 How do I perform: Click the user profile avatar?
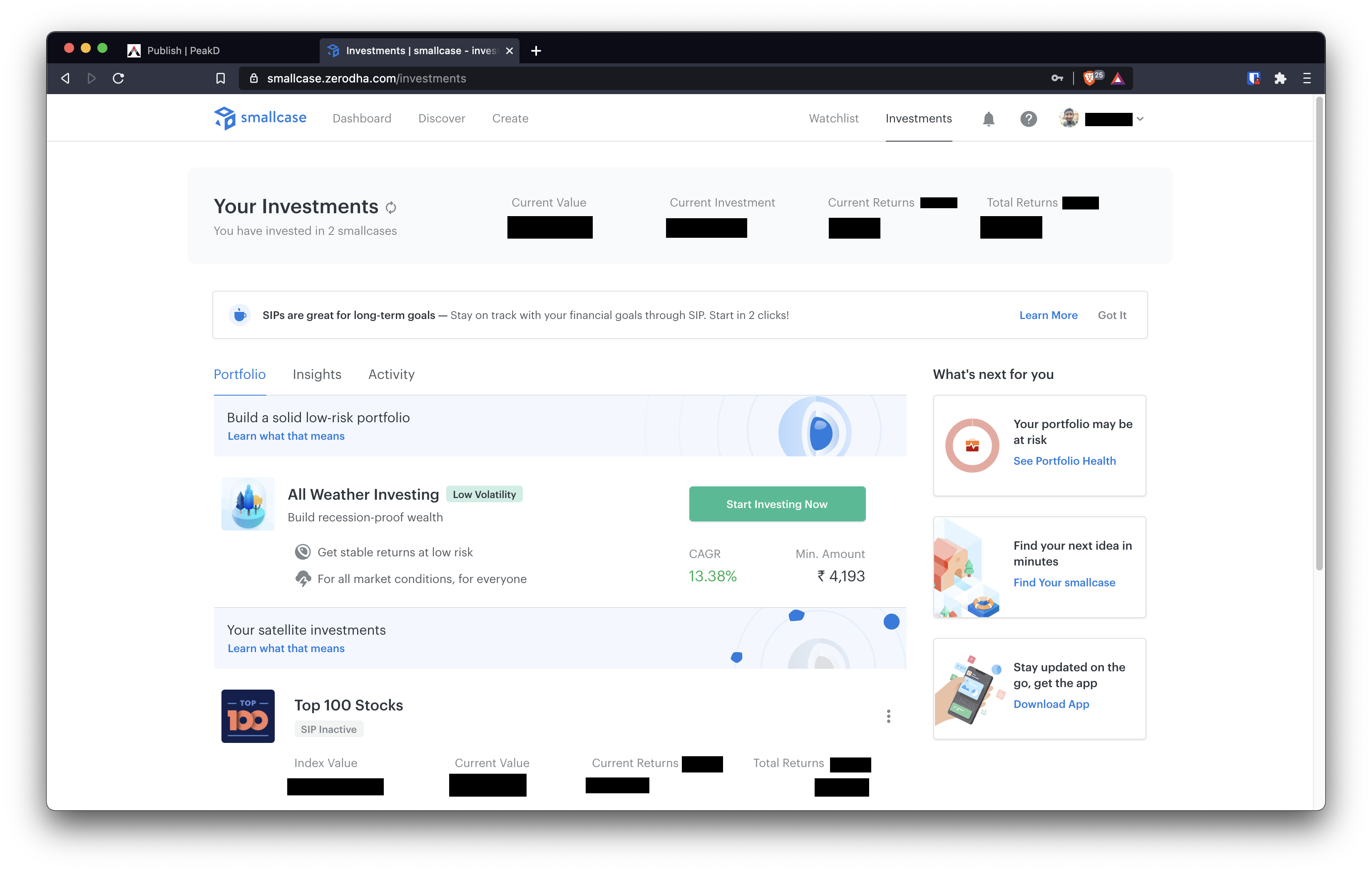[x=1069, y=118]
